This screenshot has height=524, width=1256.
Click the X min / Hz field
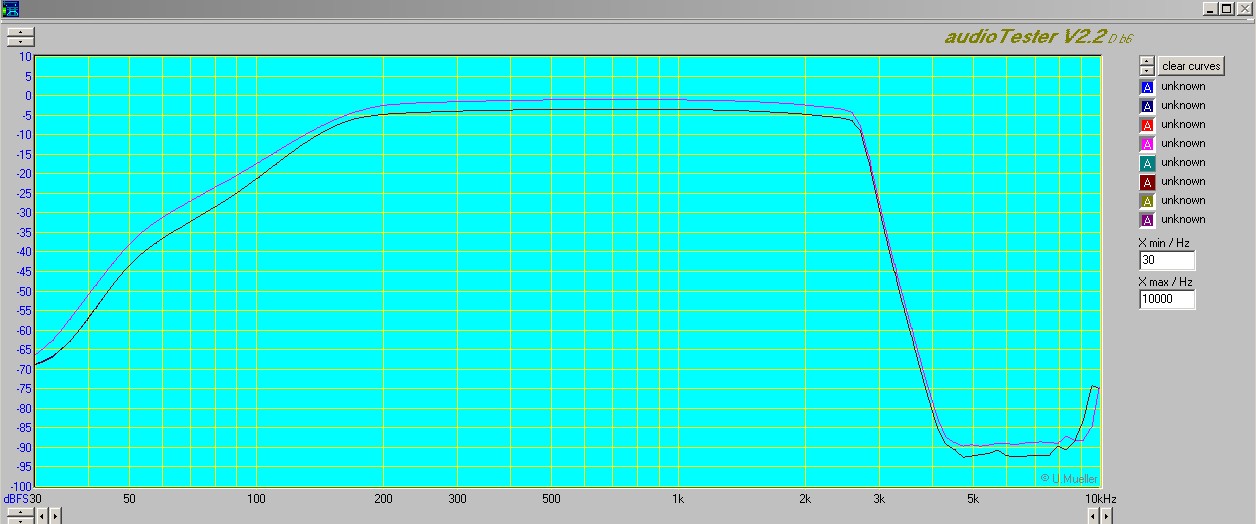pyautogui.click(x=1166, y=261)
